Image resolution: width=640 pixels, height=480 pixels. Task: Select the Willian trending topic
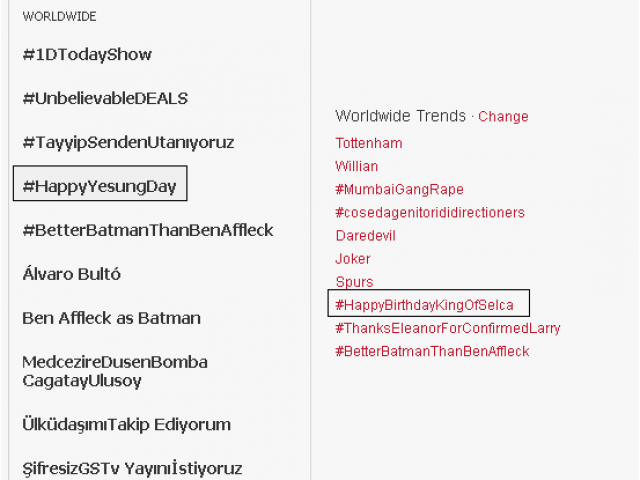point(357,166)
